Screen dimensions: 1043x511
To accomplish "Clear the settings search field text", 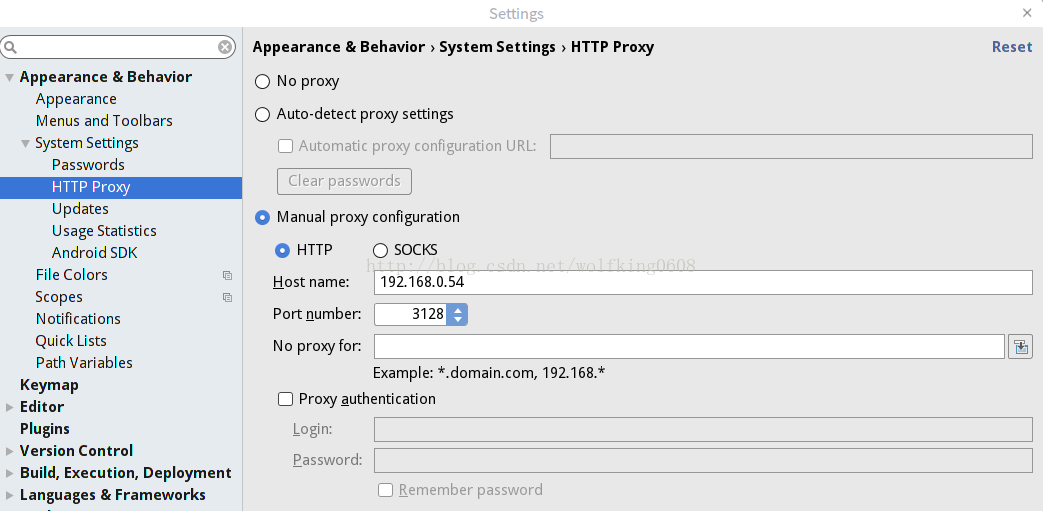I will [225, 47].
